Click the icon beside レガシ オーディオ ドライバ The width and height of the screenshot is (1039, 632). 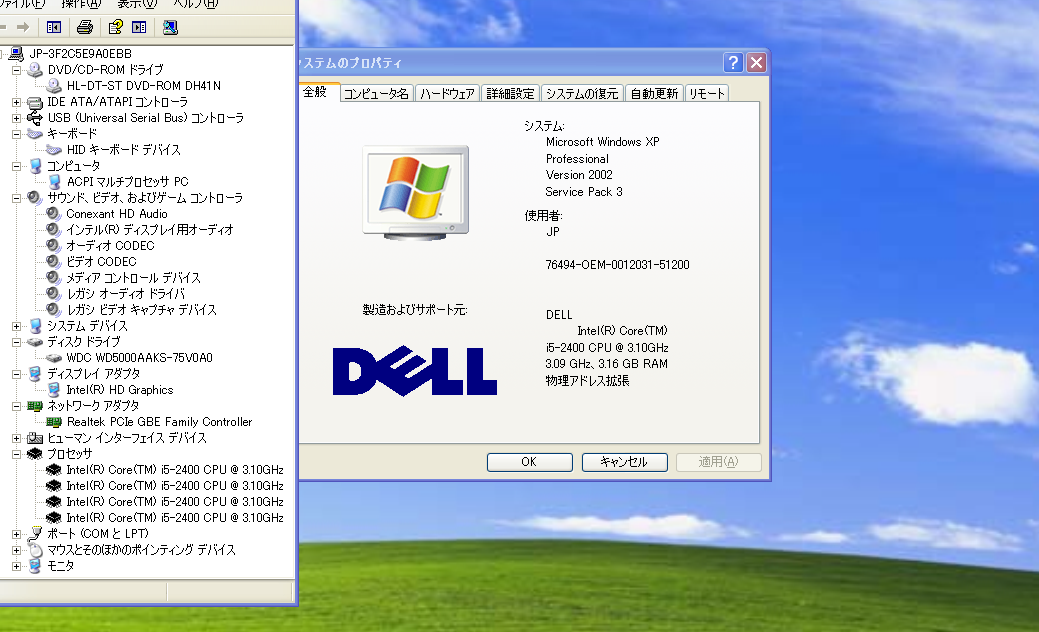[54, 293]
